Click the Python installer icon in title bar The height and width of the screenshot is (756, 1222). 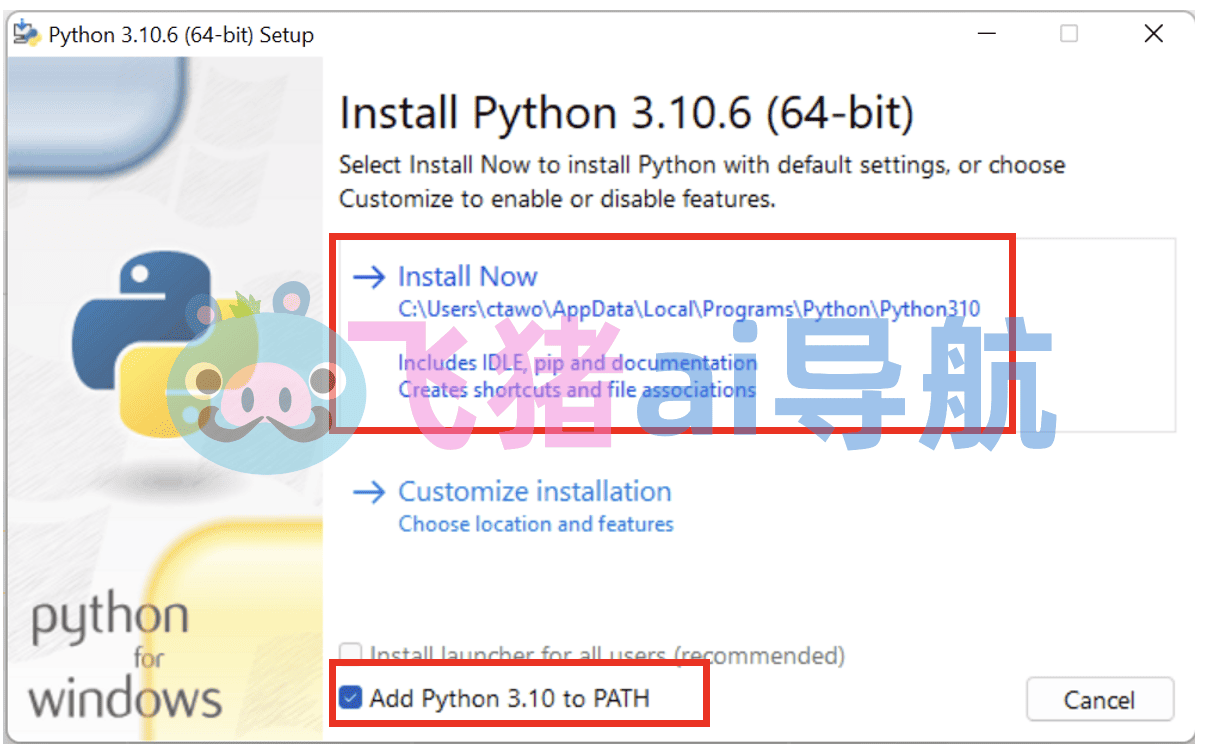coord(25,34)
